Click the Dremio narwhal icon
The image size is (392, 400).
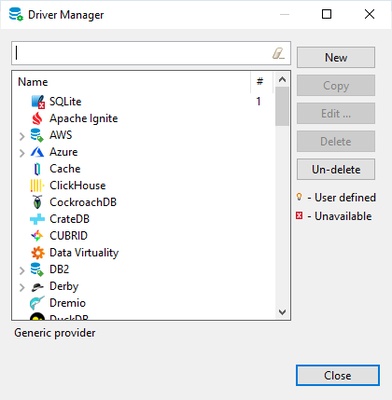[x=37, y=303]
